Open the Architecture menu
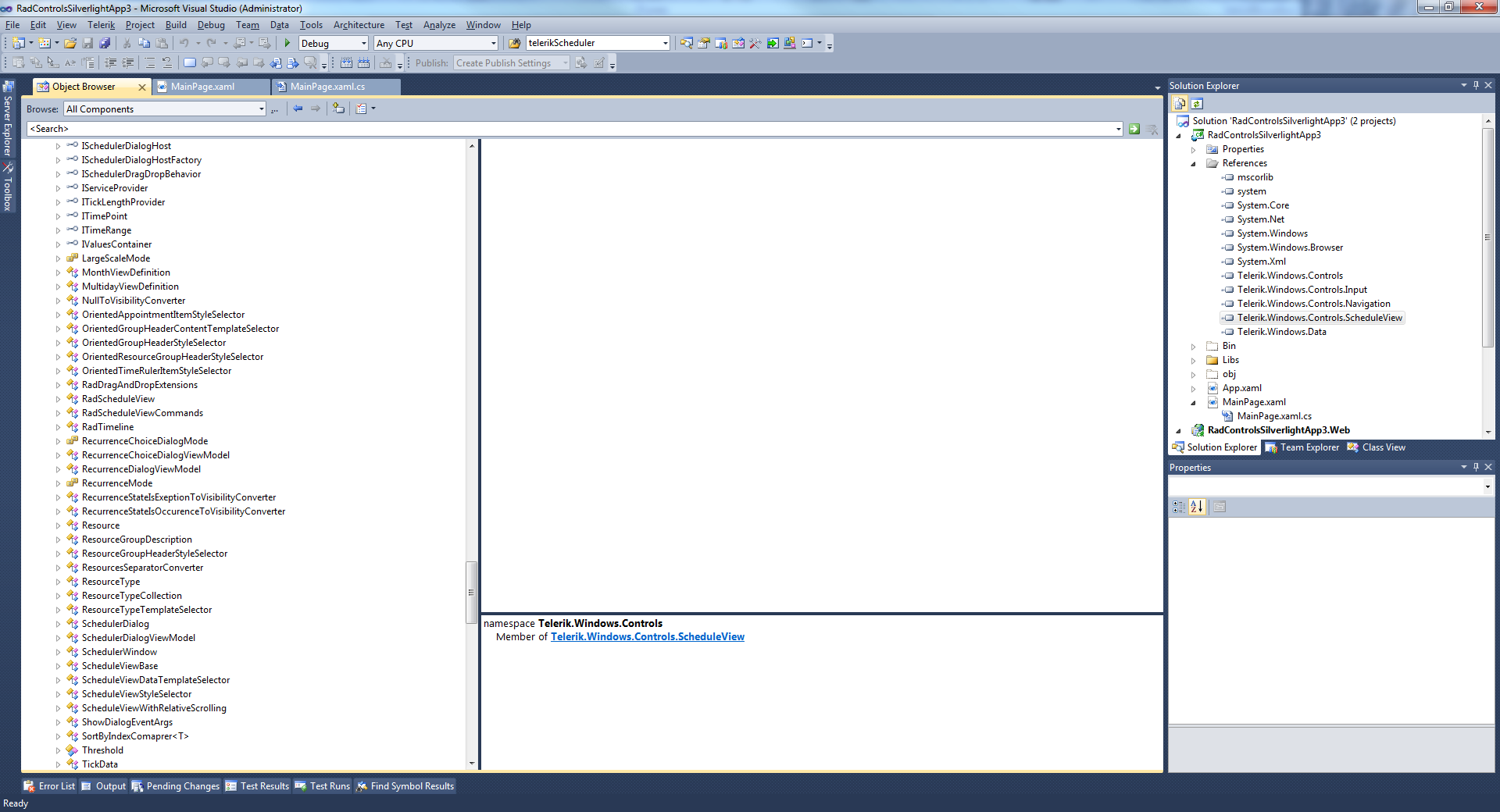 [359, 25]
